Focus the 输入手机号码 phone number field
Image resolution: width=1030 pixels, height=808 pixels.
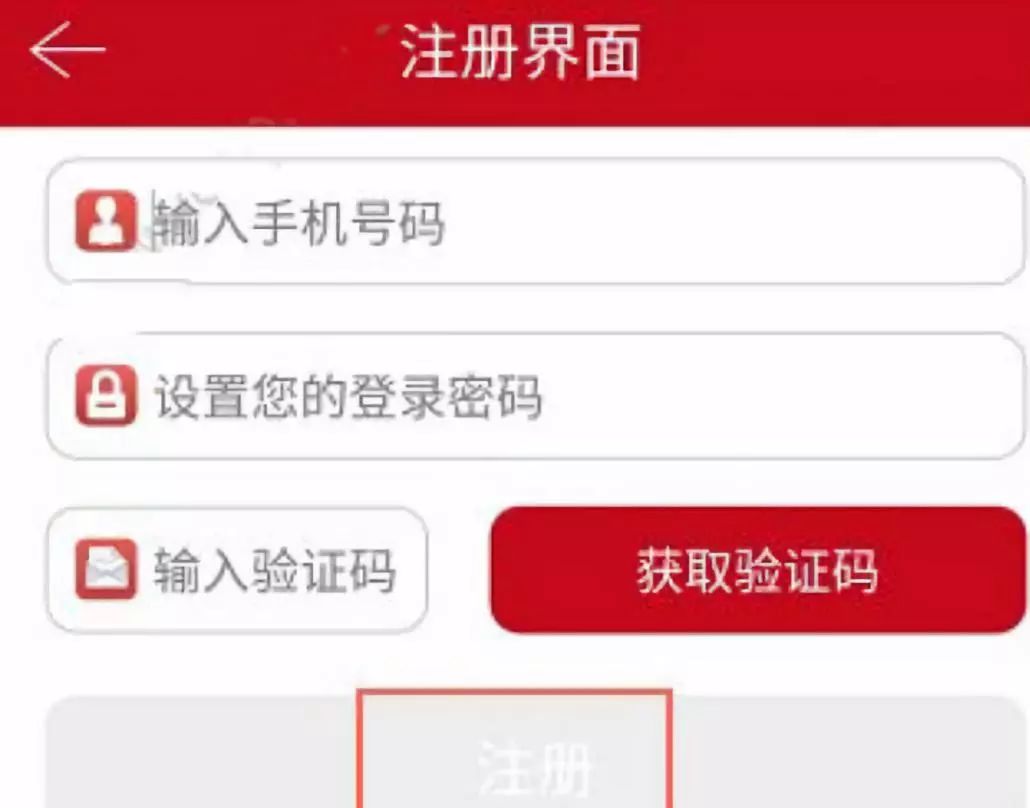tap(535, 221)
